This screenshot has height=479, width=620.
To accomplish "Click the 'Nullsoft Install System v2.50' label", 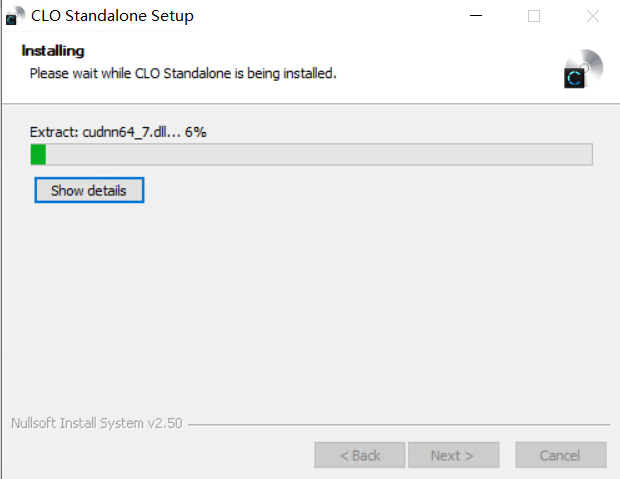I will point(96,423).
